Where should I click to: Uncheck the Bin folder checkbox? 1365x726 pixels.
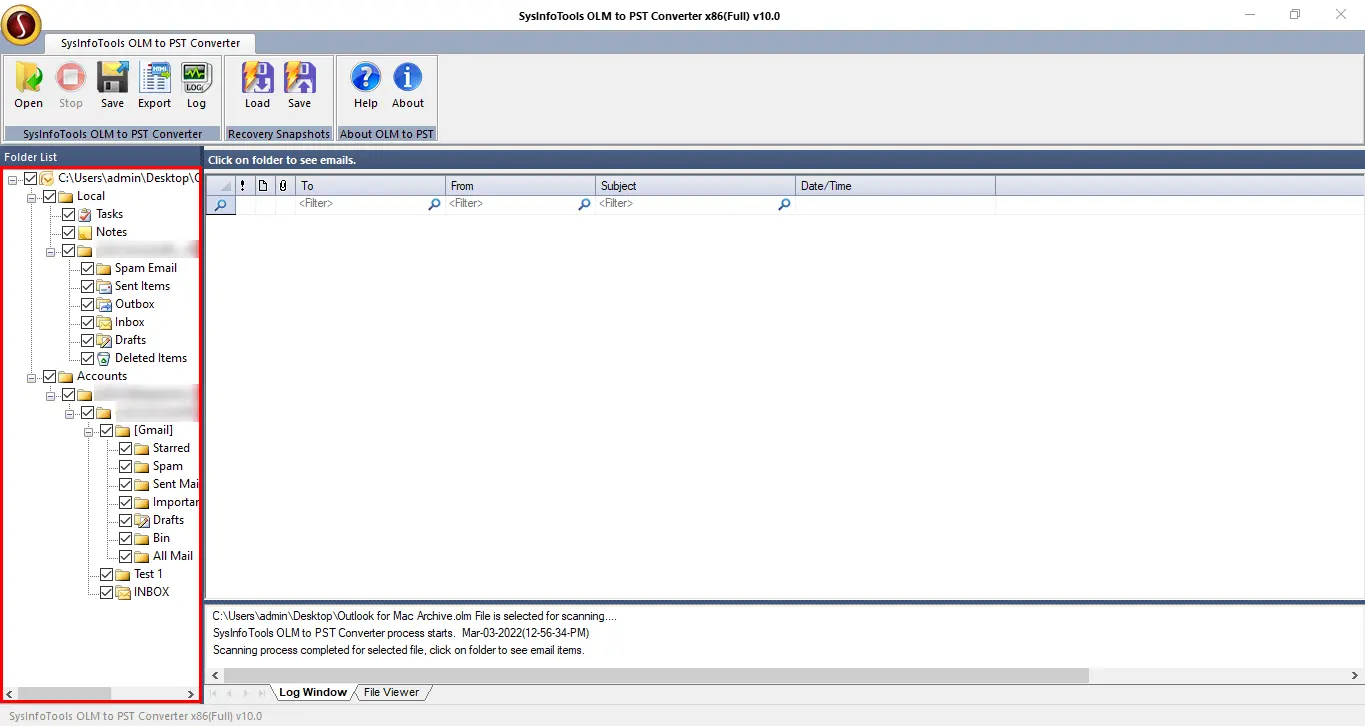point(125,538)
